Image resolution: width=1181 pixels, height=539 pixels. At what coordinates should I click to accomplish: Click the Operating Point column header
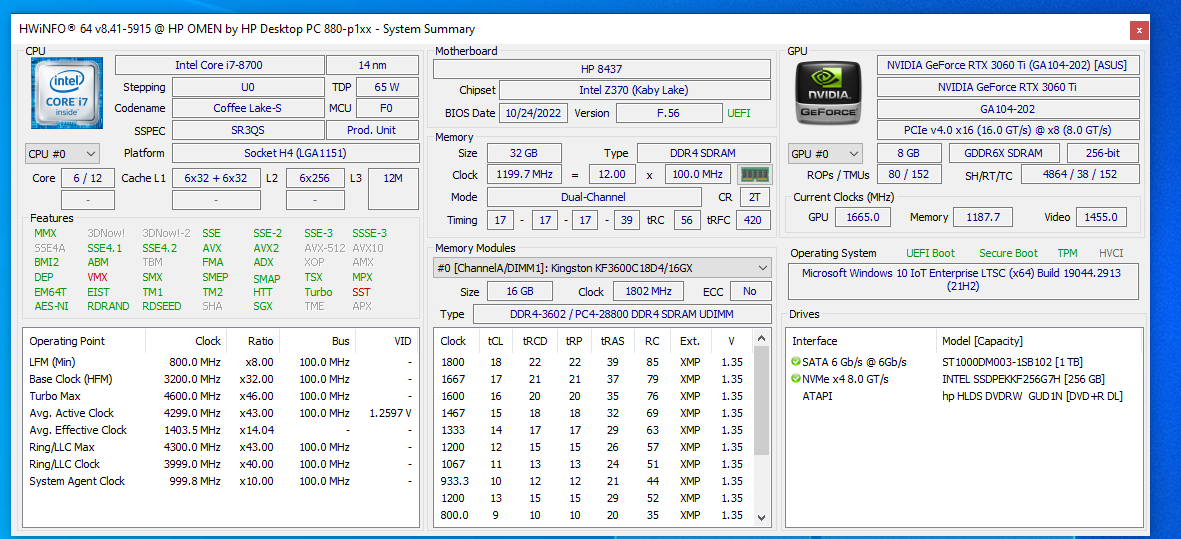point(68,341)
